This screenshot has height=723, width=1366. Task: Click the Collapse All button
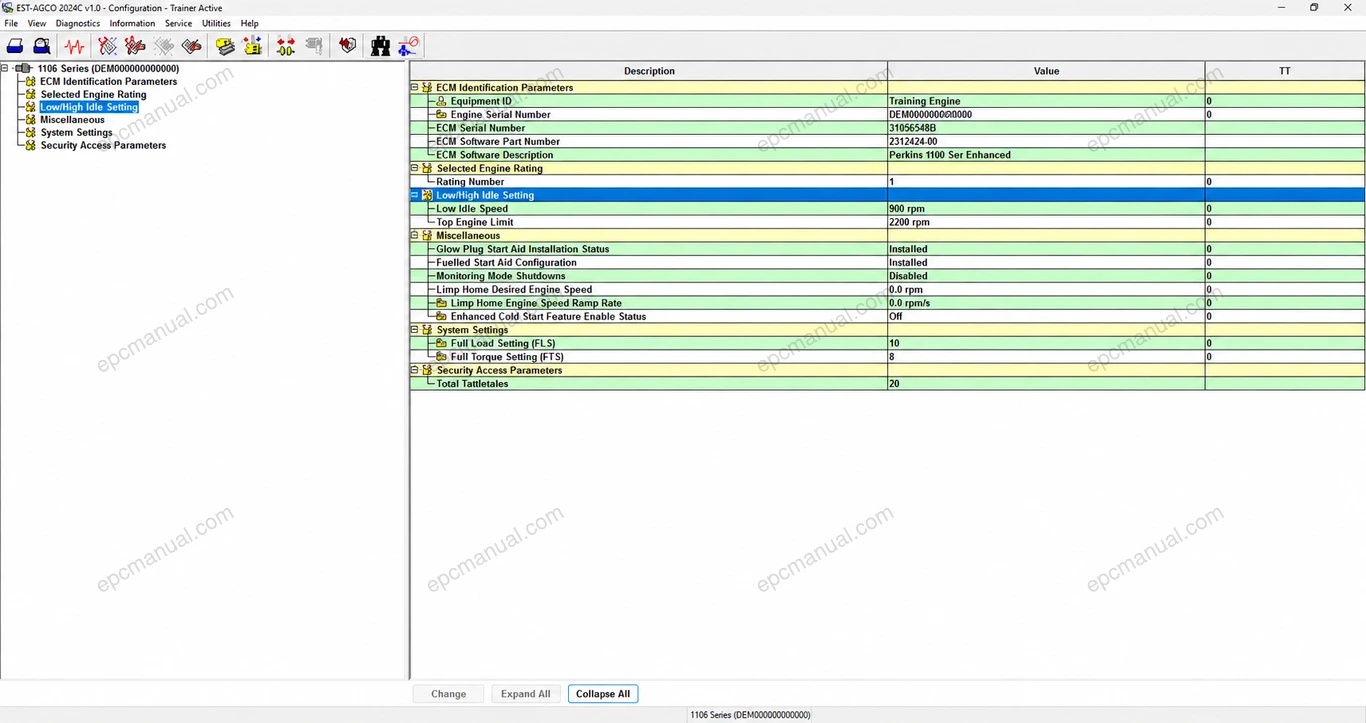click(603, 694)
